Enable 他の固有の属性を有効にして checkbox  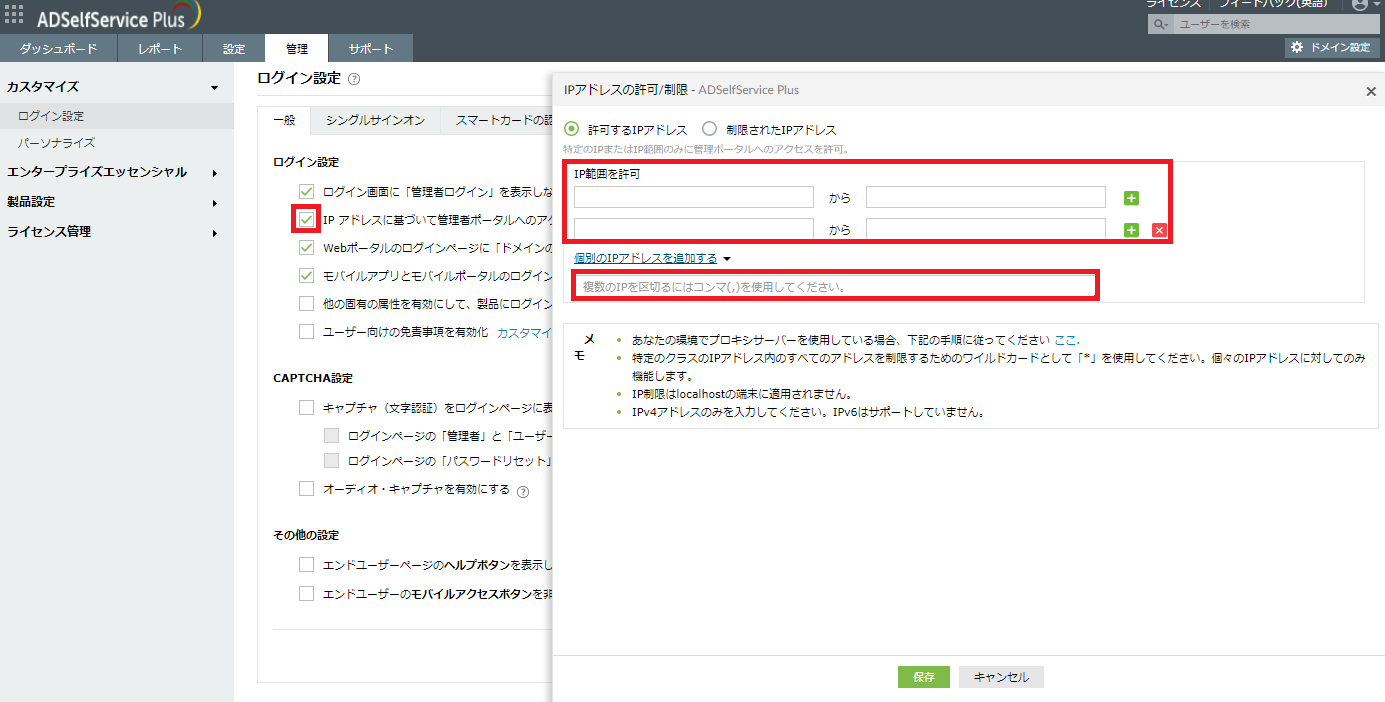pyautogui.click(x=307, y=303)
